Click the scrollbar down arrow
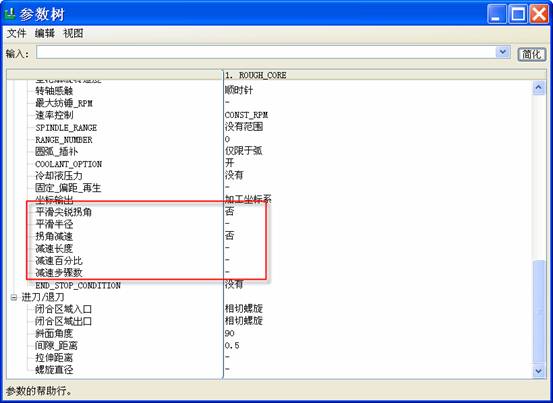The height and width of the screenshot is (403, 553). tap(539, 371)
